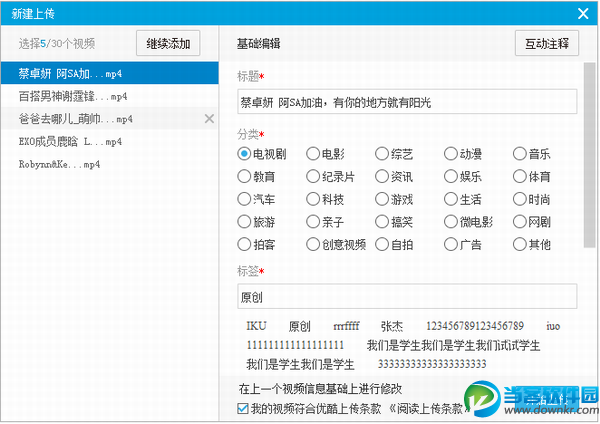The height and width of the screenshot is (424, 600).
Task: Add the suggested tag 张杰
Action: [392, 326]
